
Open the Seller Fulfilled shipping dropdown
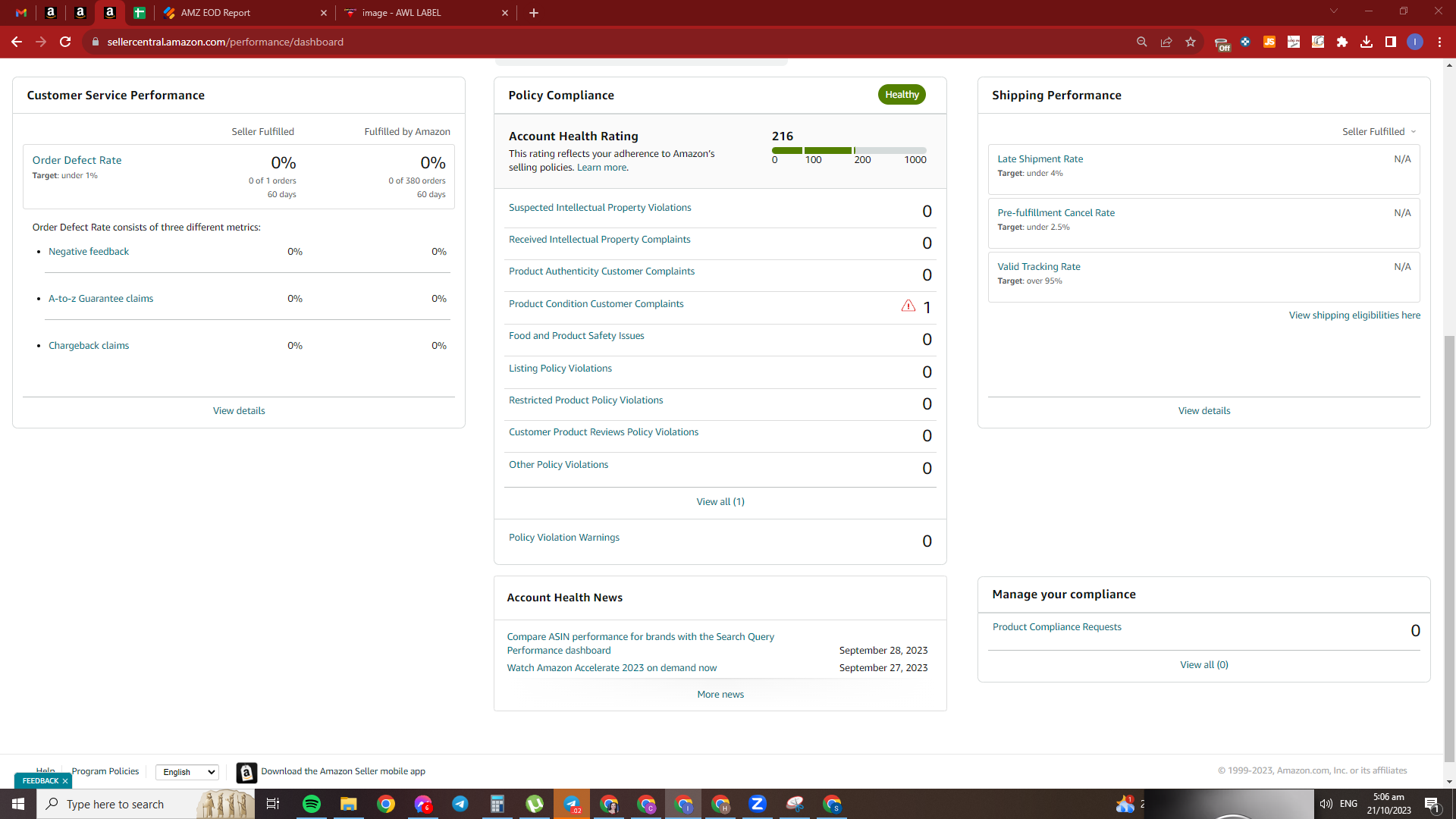pyautogui.click(x=1379, y=132)
